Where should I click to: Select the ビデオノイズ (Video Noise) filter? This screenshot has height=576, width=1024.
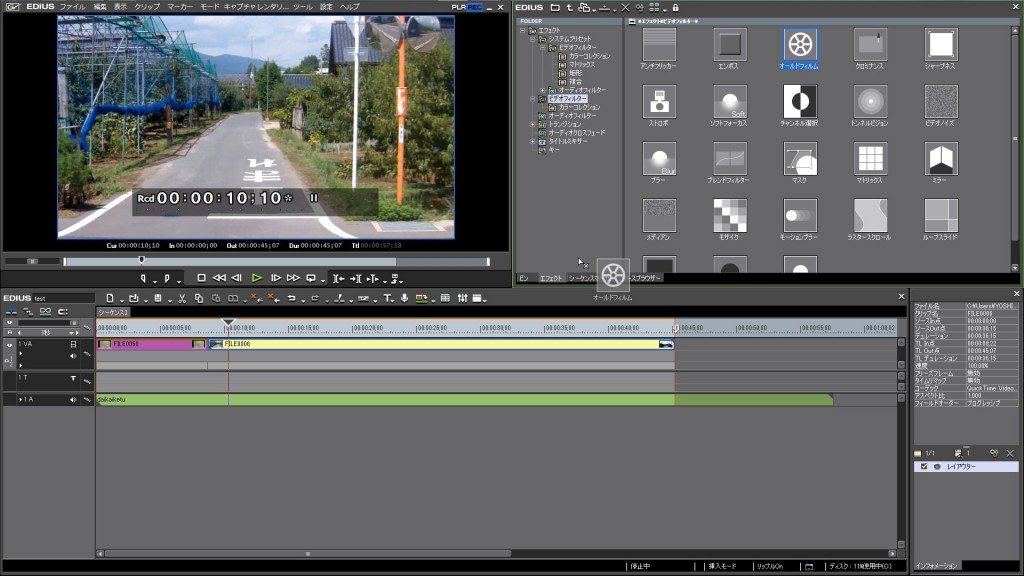[x=941, y=102]
